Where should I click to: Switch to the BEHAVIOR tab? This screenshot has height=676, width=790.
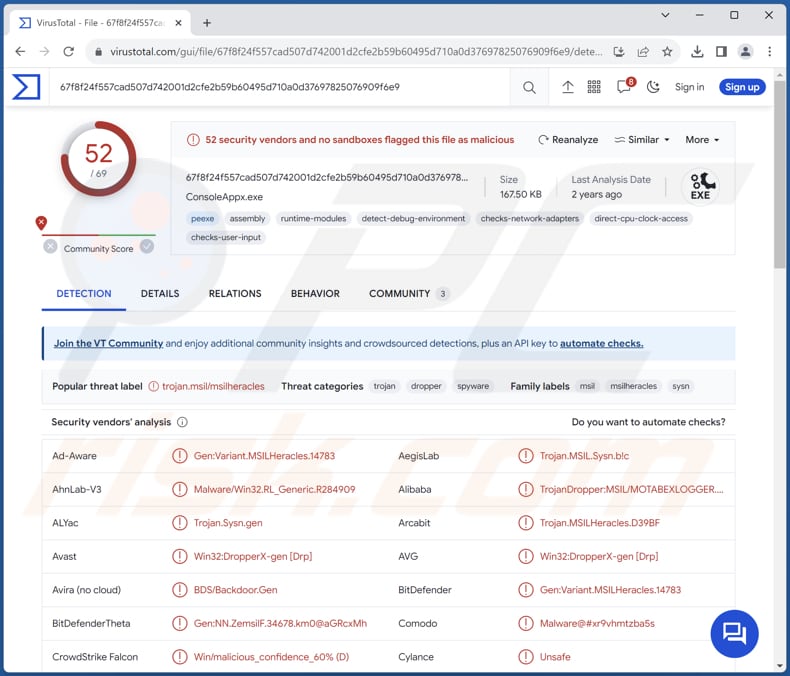[315, 294]
